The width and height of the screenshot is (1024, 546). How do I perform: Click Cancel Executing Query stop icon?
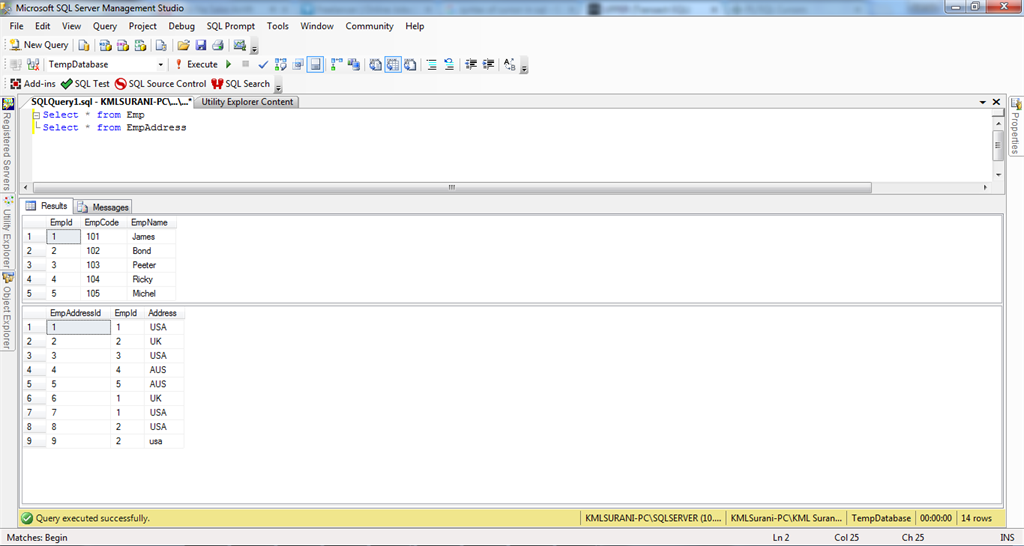246,65
